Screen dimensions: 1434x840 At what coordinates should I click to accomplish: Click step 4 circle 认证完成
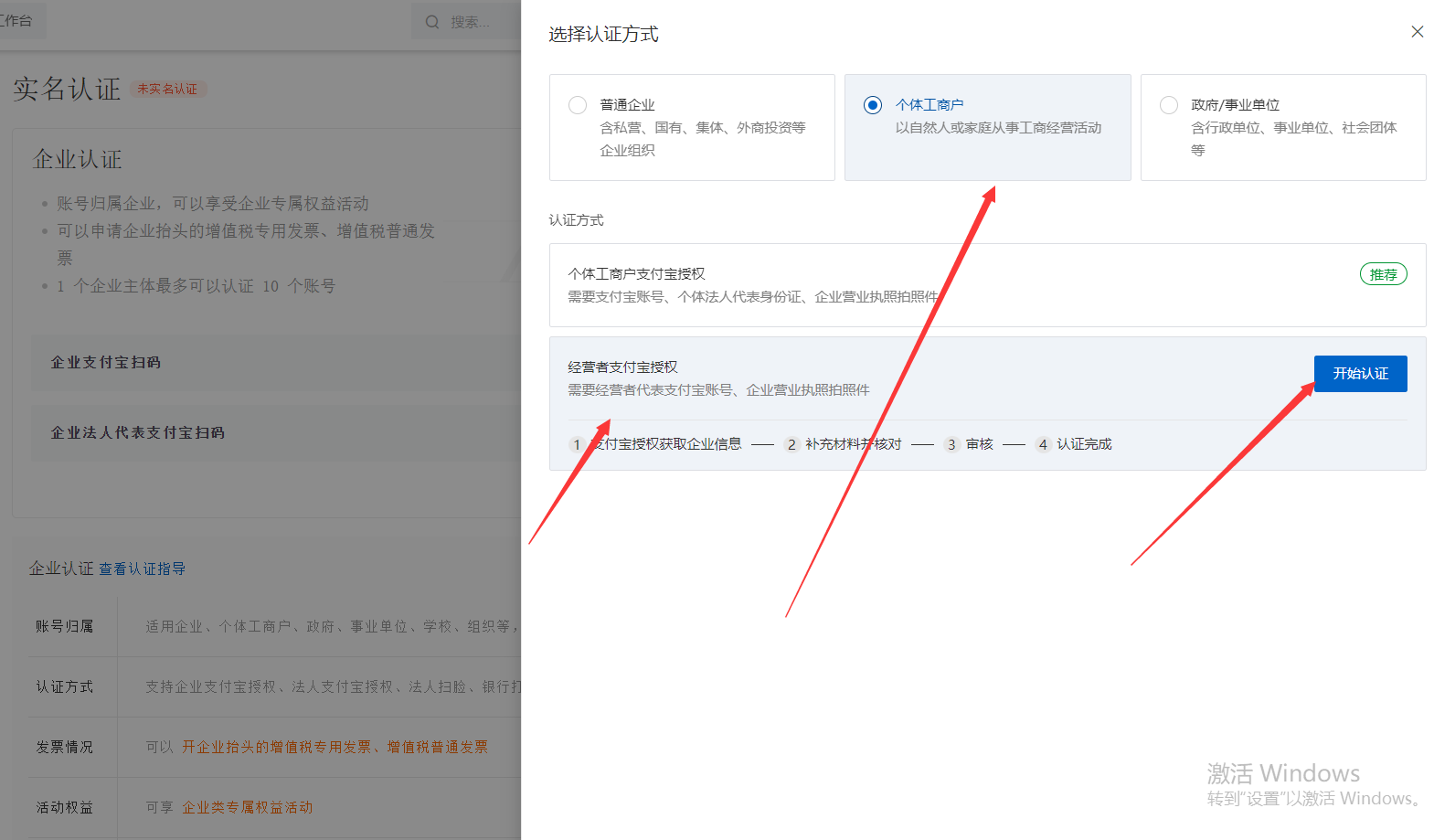click(x=1043, y=444)
